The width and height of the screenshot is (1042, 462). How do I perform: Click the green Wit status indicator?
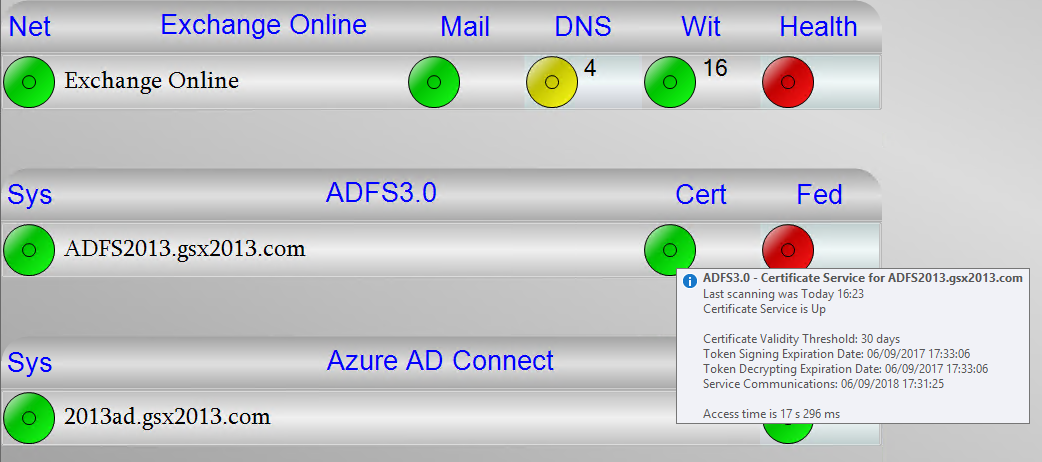pos(670,82)
